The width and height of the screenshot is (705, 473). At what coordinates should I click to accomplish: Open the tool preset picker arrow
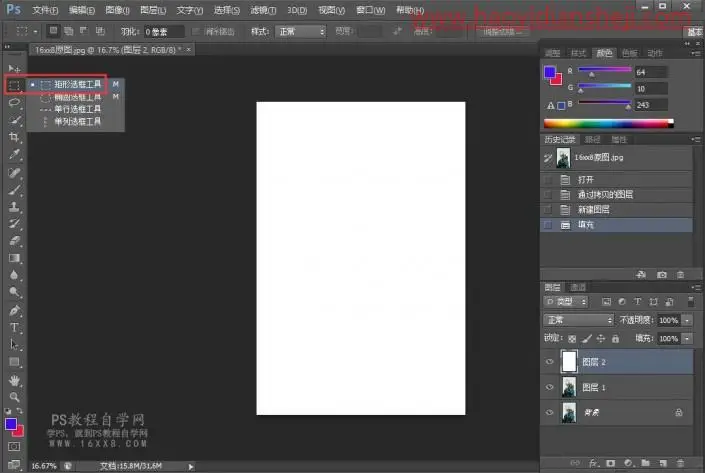pyautogui.click(x=35, y=31)
